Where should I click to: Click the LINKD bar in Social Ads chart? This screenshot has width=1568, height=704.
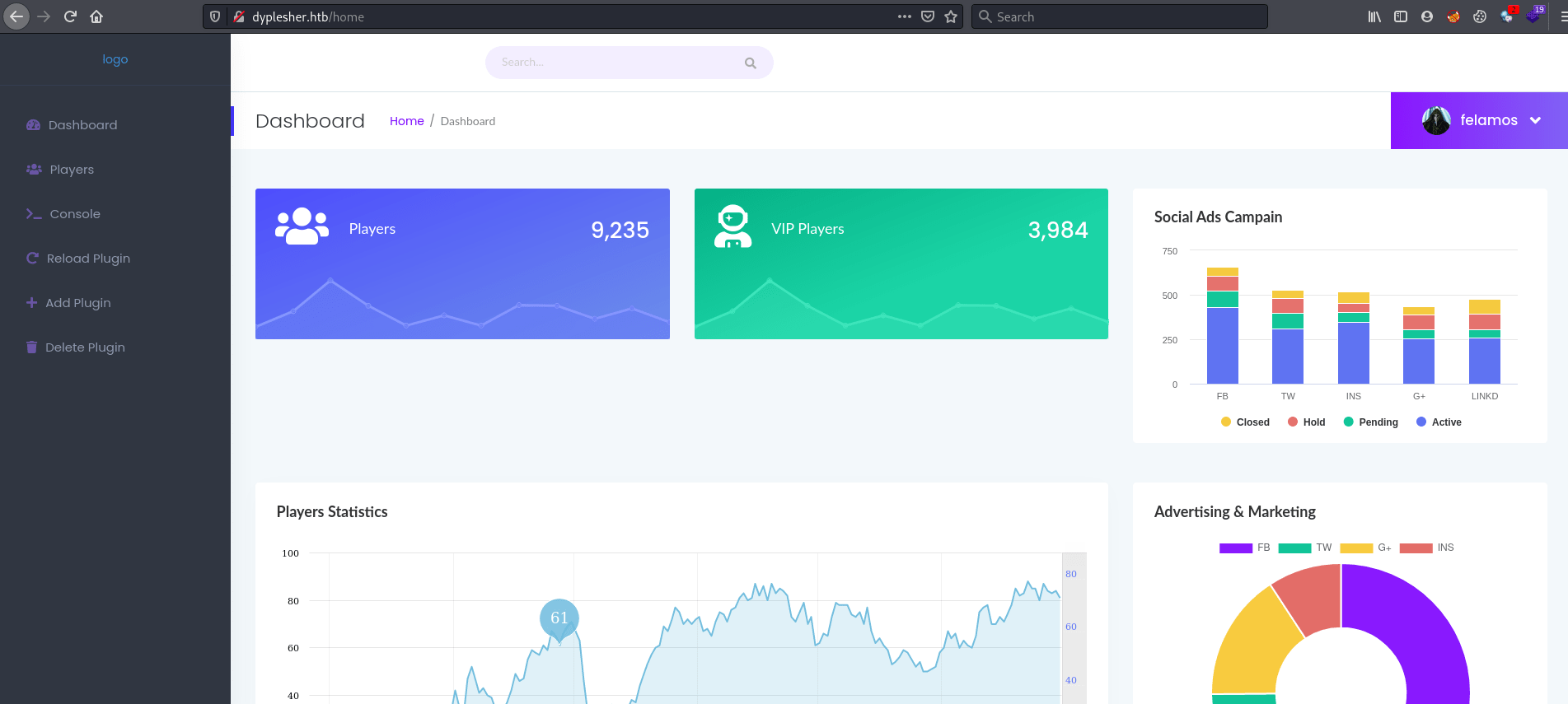click(1485, 342)
